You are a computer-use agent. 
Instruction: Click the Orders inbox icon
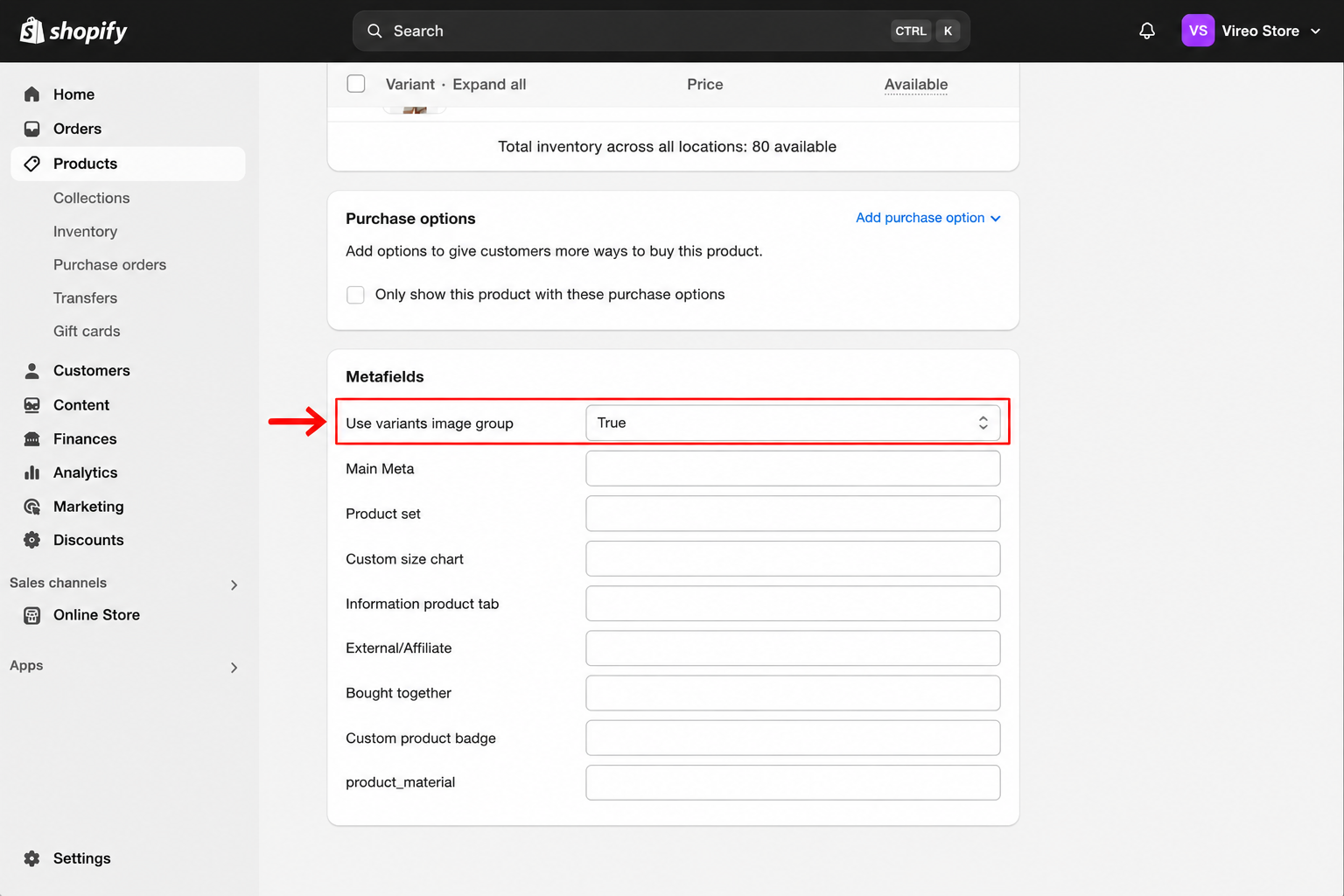[x=32, y=129]
